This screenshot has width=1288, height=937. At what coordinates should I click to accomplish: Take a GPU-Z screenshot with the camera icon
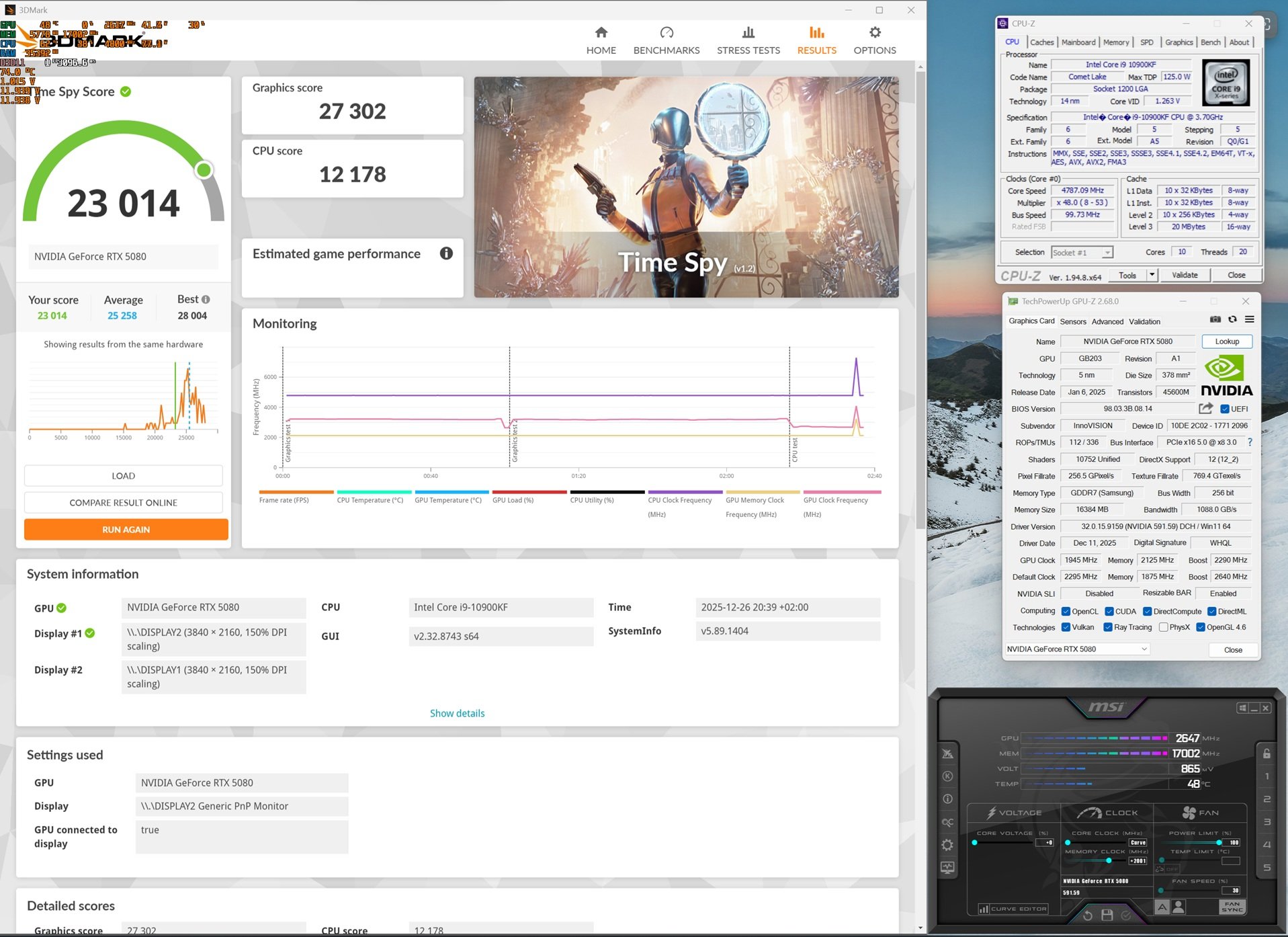(x=1215, y=320)
